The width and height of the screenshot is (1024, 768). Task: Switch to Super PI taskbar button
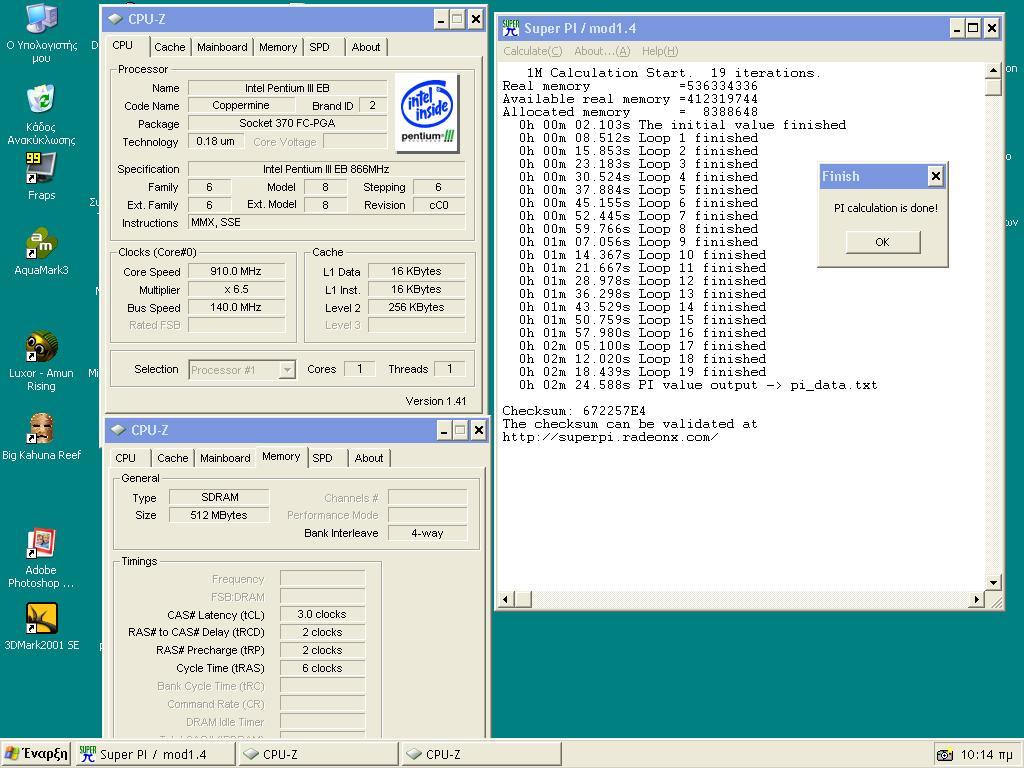[x=155, y=754]
